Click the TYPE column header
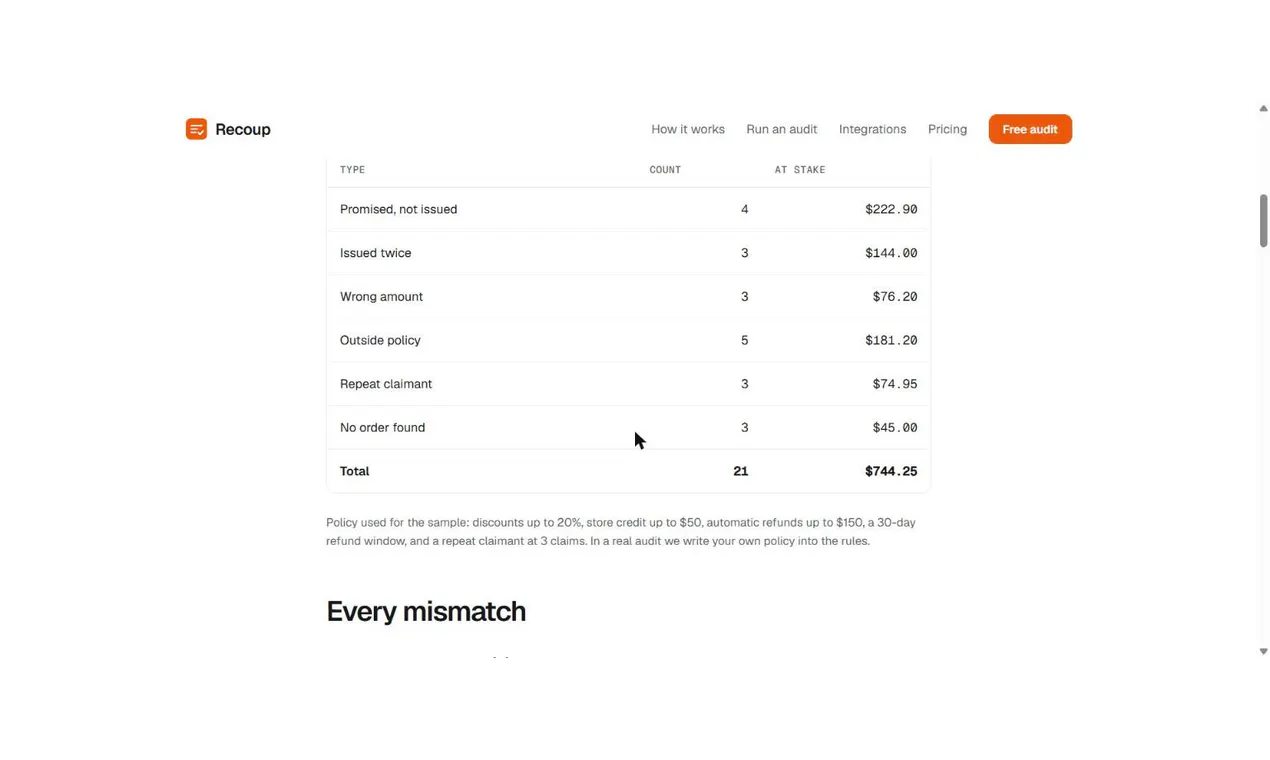 point(352,170)
